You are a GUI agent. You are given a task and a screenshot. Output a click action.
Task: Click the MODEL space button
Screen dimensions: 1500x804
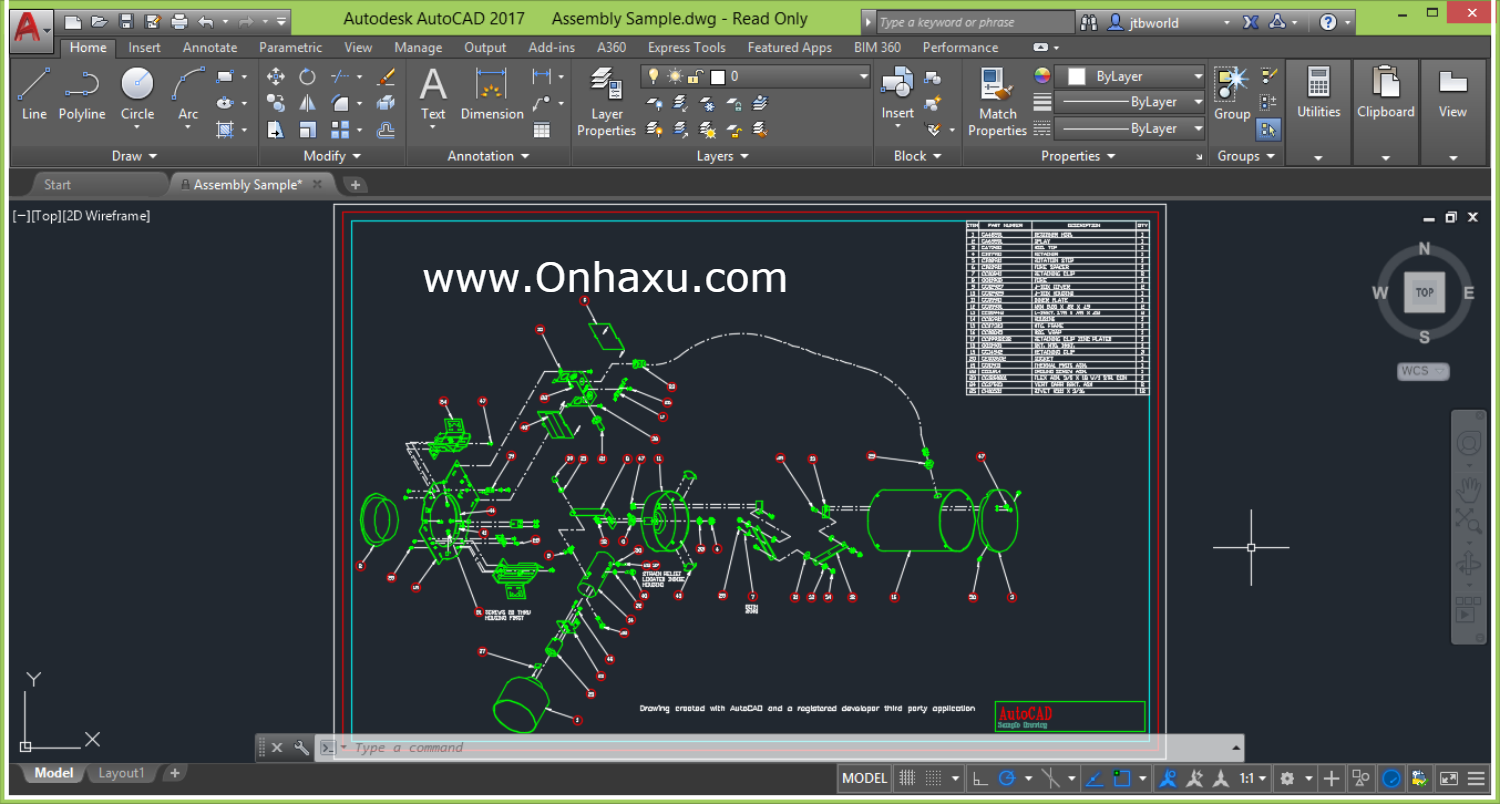tap(864, 778)
